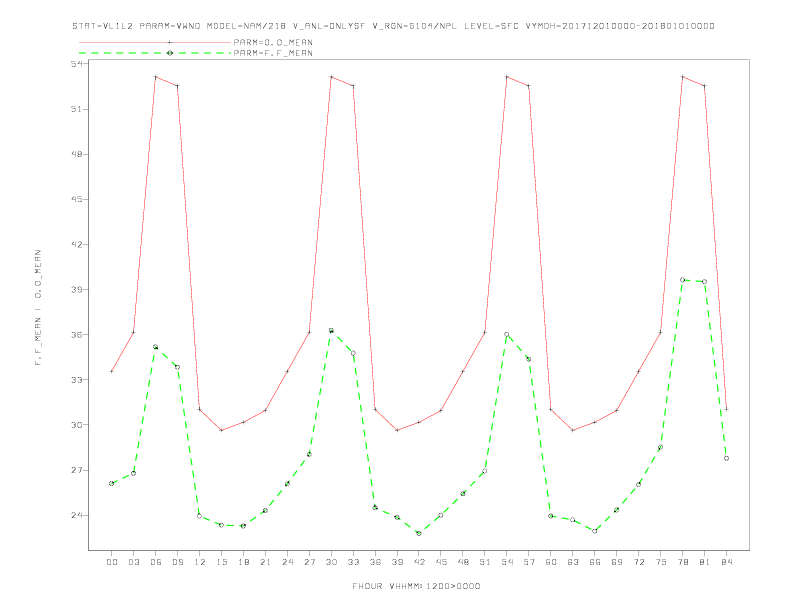Click the x-axis forecast hour label 51
This screenshot has width=792, height=612.
[485, 562]
